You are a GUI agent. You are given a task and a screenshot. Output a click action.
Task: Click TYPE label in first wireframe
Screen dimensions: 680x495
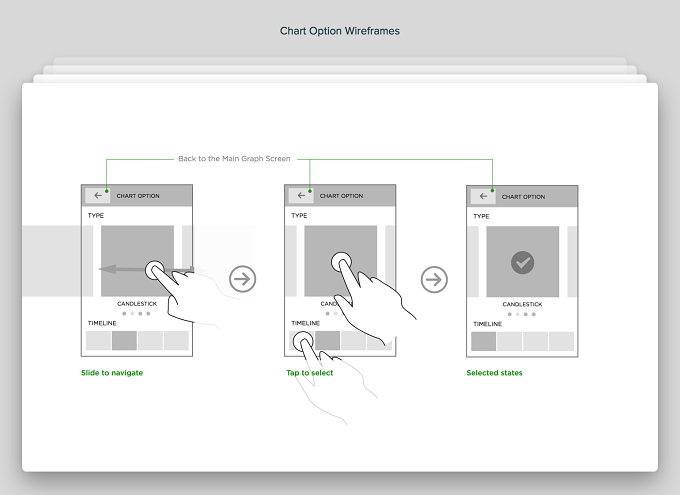coord(96,216)
